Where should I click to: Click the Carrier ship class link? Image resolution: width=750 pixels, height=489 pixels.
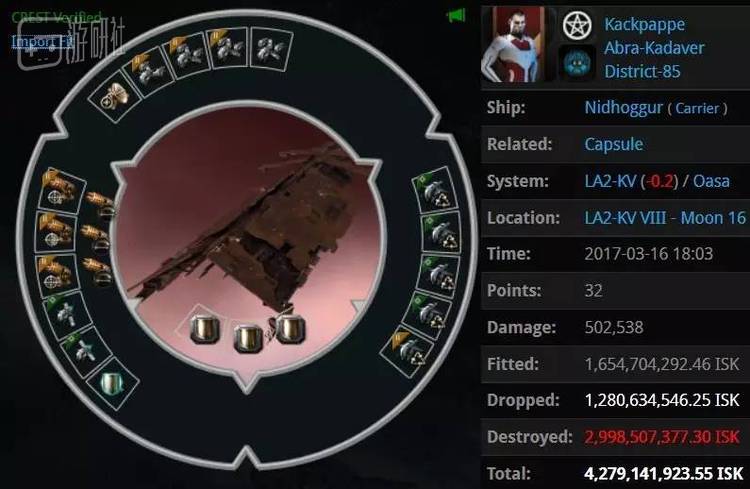(697, 108)
